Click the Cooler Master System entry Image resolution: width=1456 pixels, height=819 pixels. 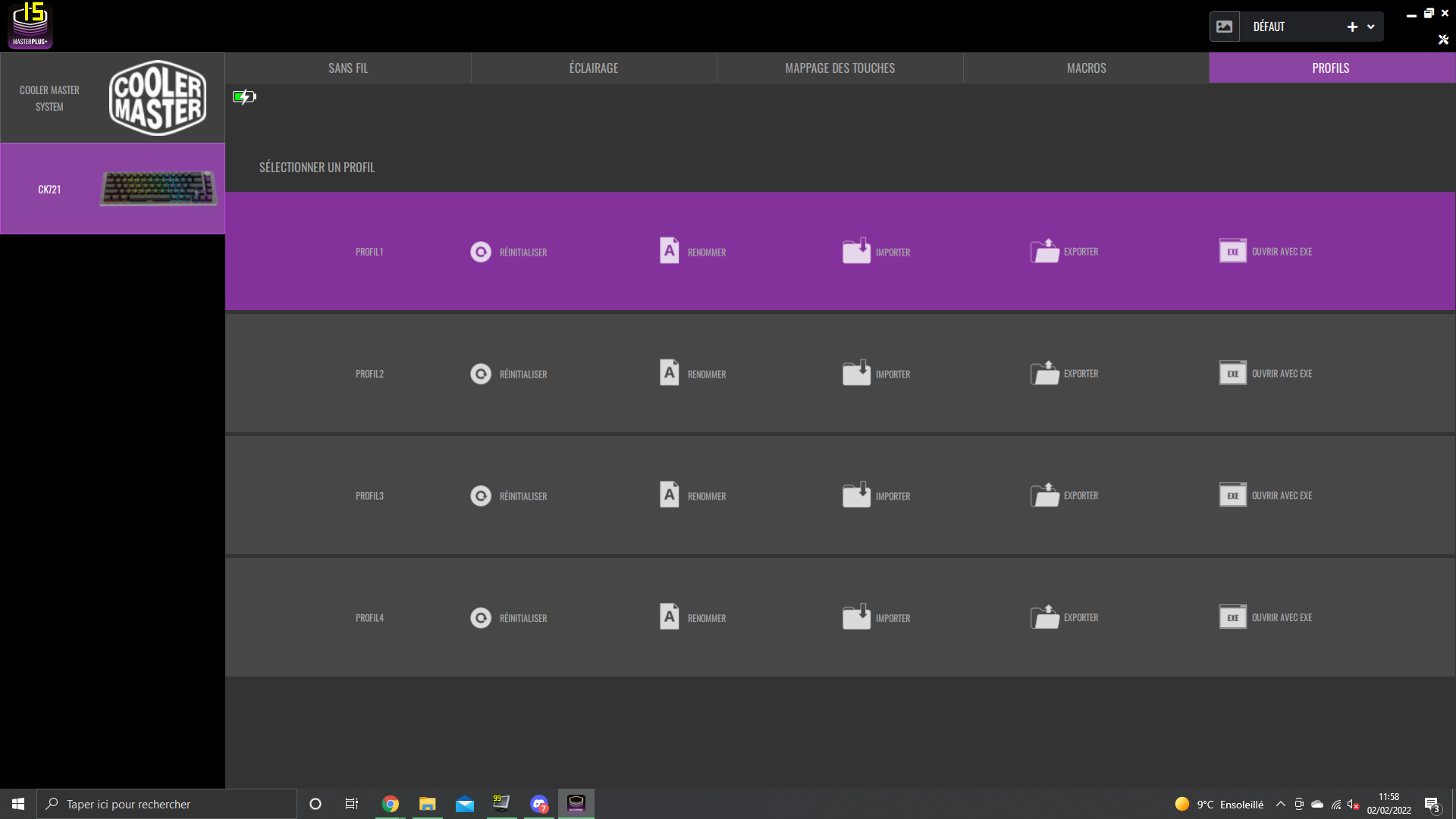112,98
